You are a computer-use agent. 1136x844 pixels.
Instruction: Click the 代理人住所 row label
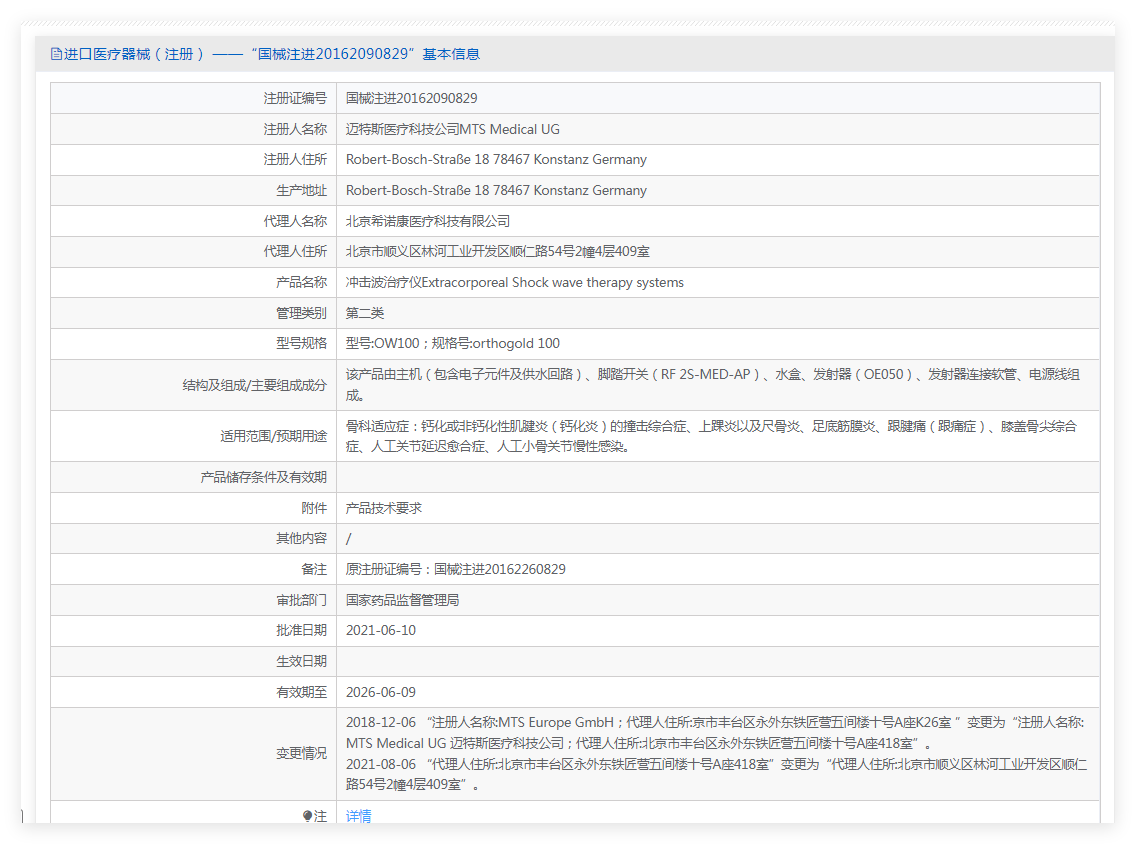pos(295,251)
